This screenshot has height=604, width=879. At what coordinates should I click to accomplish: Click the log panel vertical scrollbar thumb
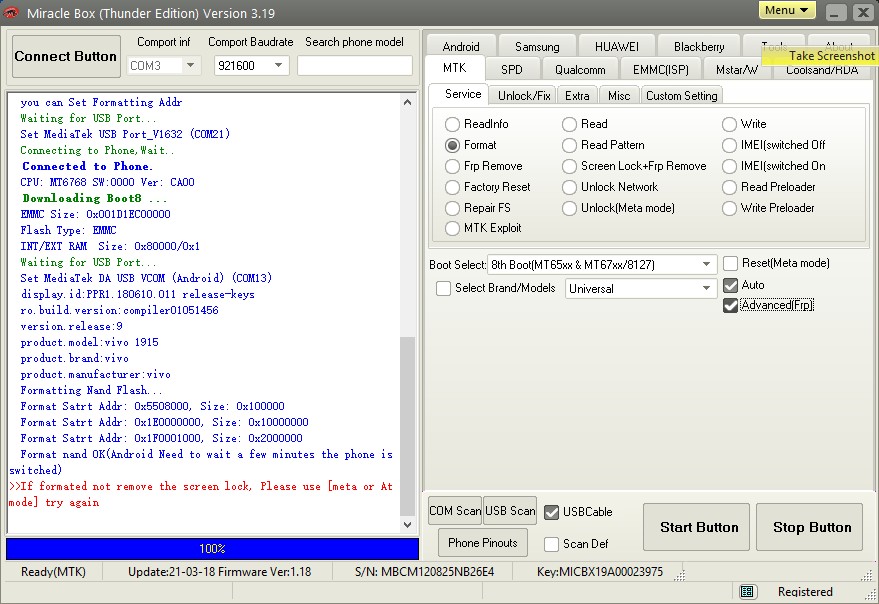408,426
